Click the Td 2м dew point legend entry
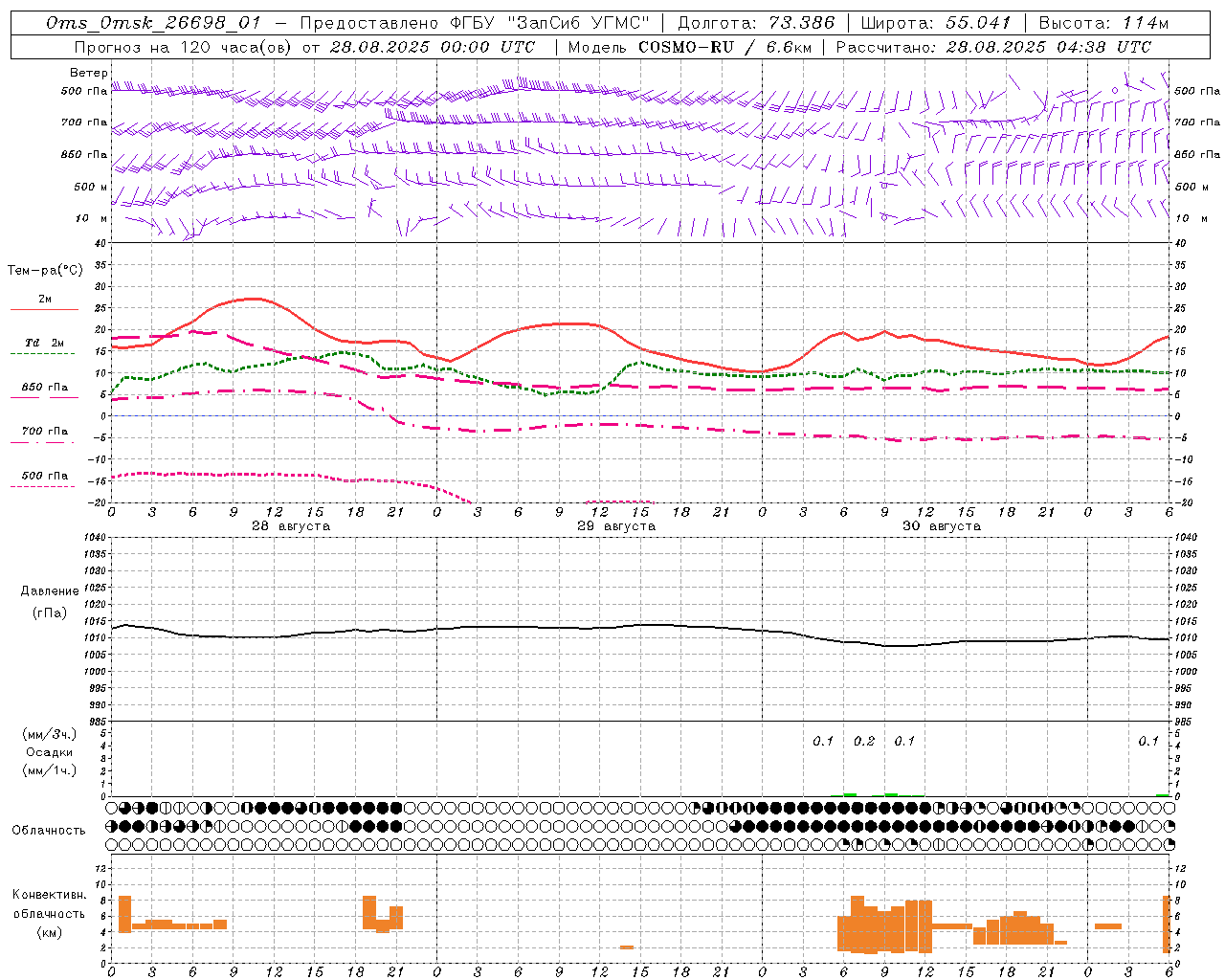 coord(44,343)
